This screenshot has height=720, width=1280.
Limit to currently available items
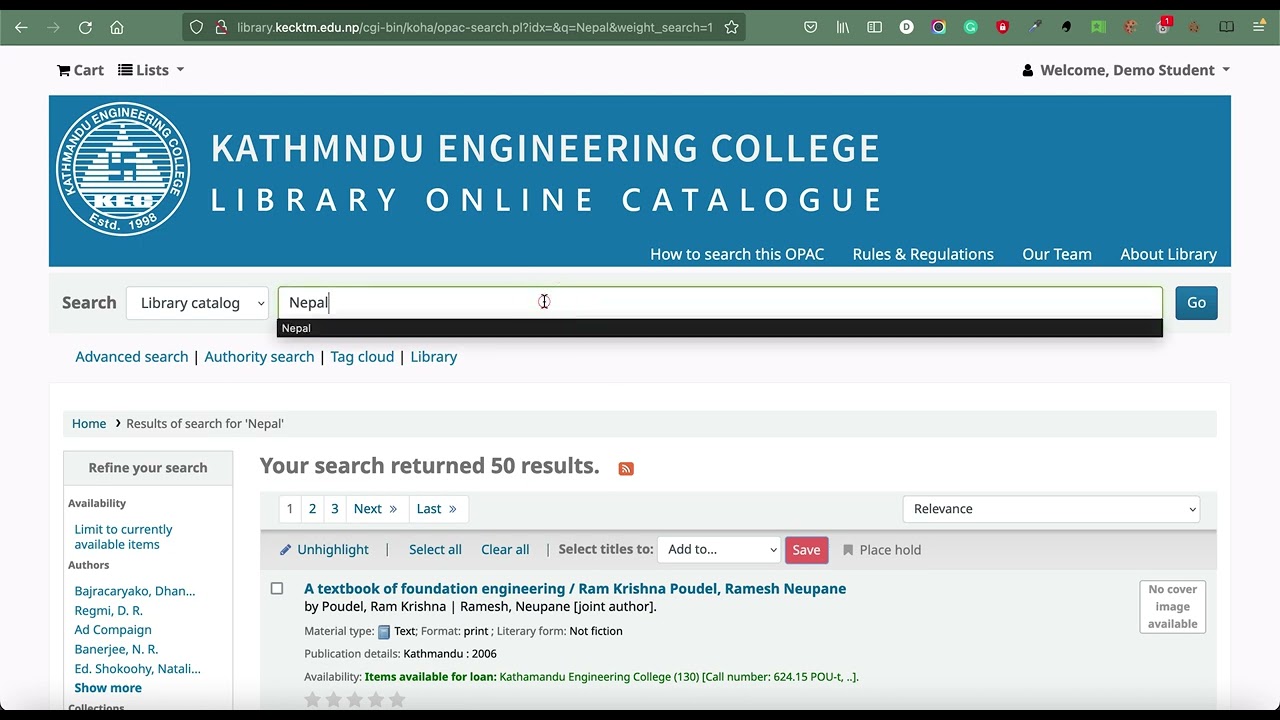point(123,537)
